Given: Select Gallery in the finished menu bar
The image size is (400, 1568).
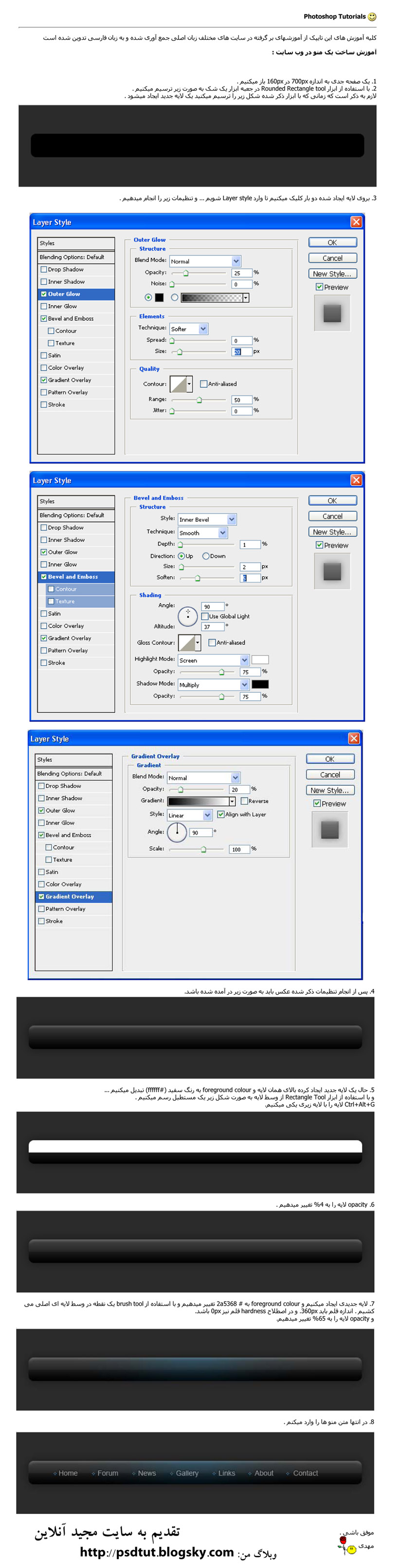Looking at the screenshot, I should click(x=187, y=1473).
